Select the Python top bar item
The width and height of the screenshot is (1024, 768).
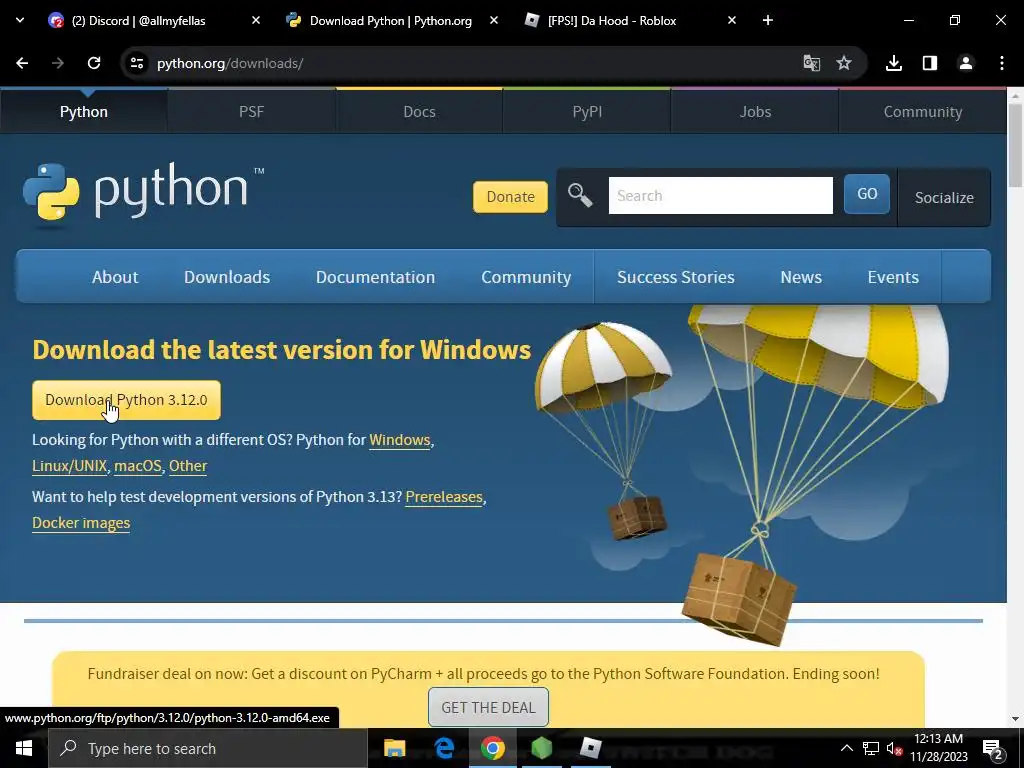coord(84,112)
